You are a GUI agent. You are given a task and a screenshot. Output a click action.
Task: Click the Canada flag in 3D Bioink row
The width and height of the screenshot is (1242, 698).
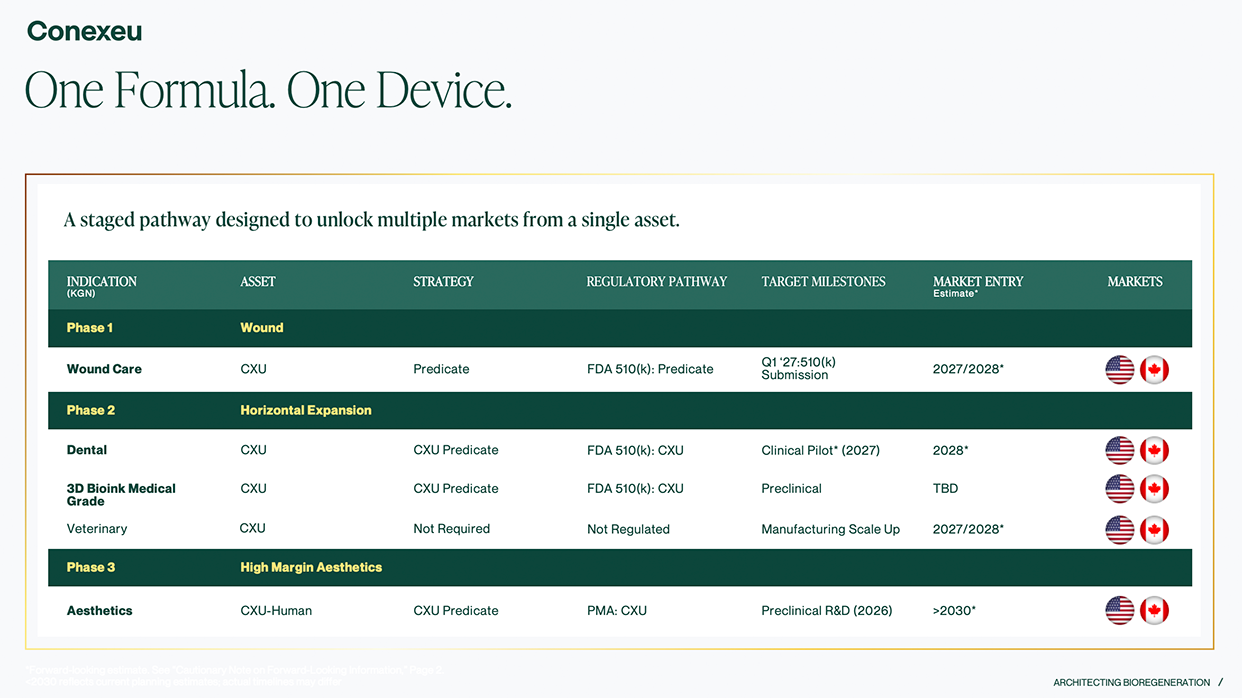[x=1155, y=489]
